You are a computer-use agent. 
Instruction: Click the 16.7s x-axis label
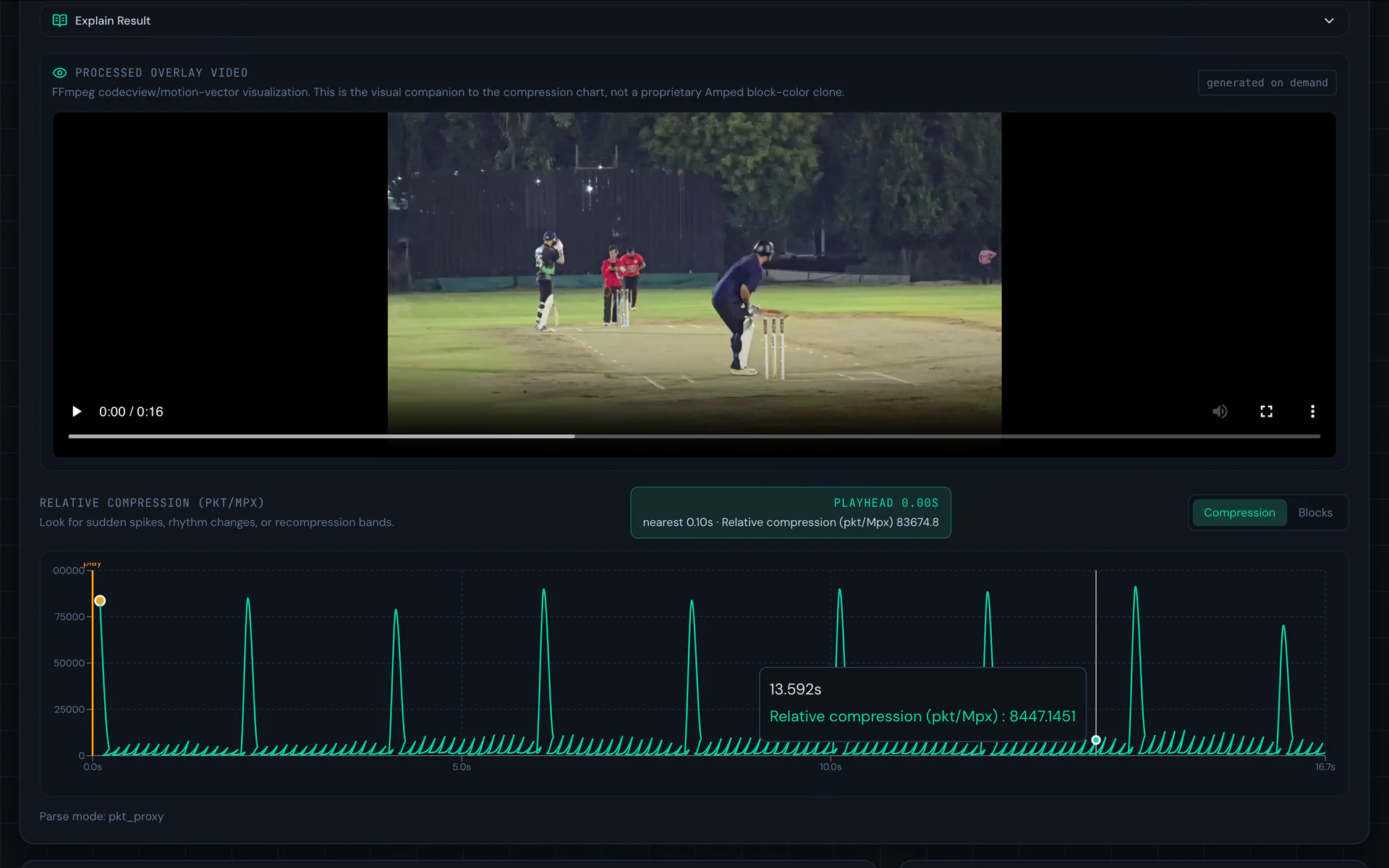1325,767
